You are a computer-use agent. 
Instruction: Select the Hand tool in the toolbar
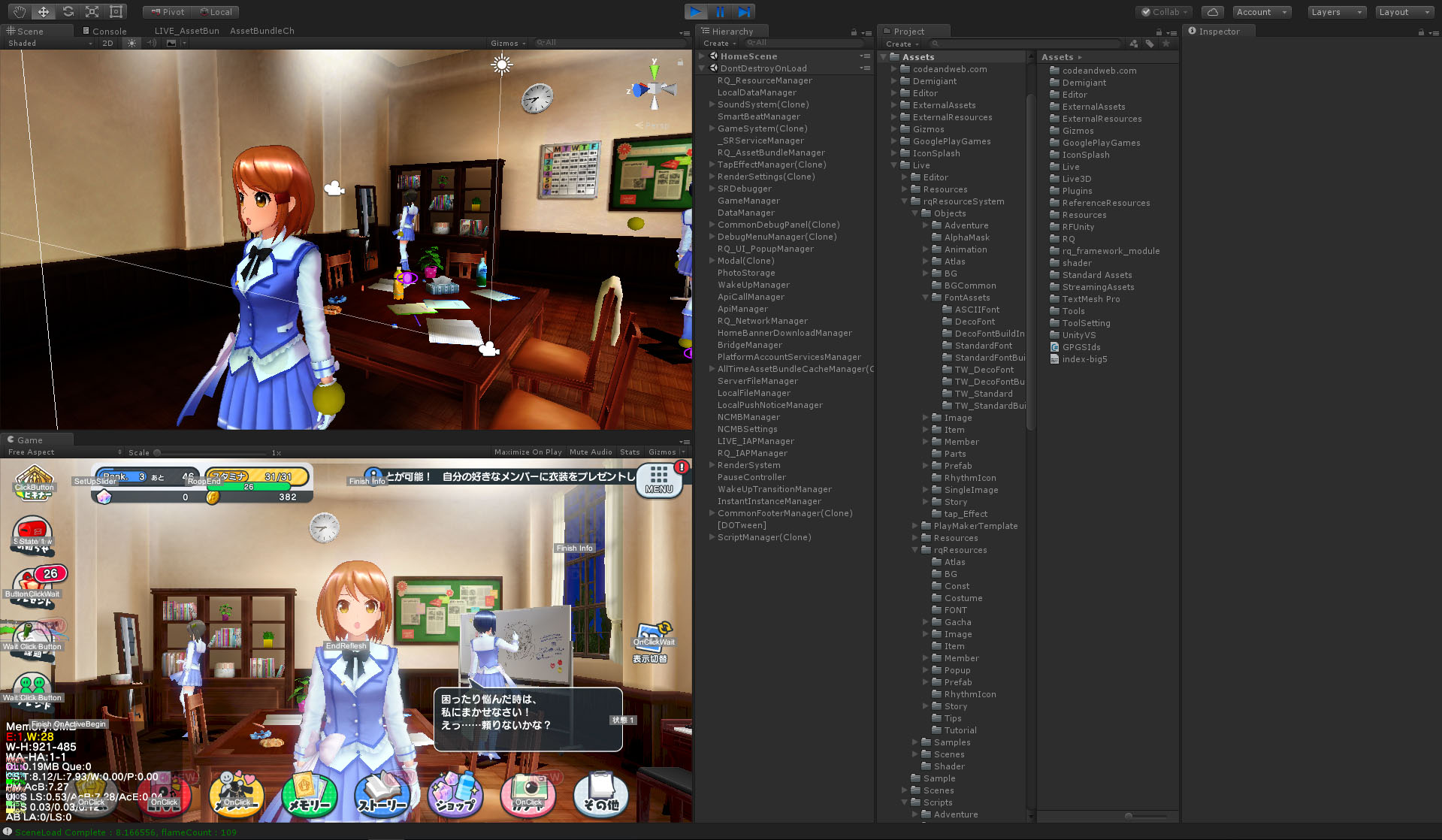pos(19,11)
